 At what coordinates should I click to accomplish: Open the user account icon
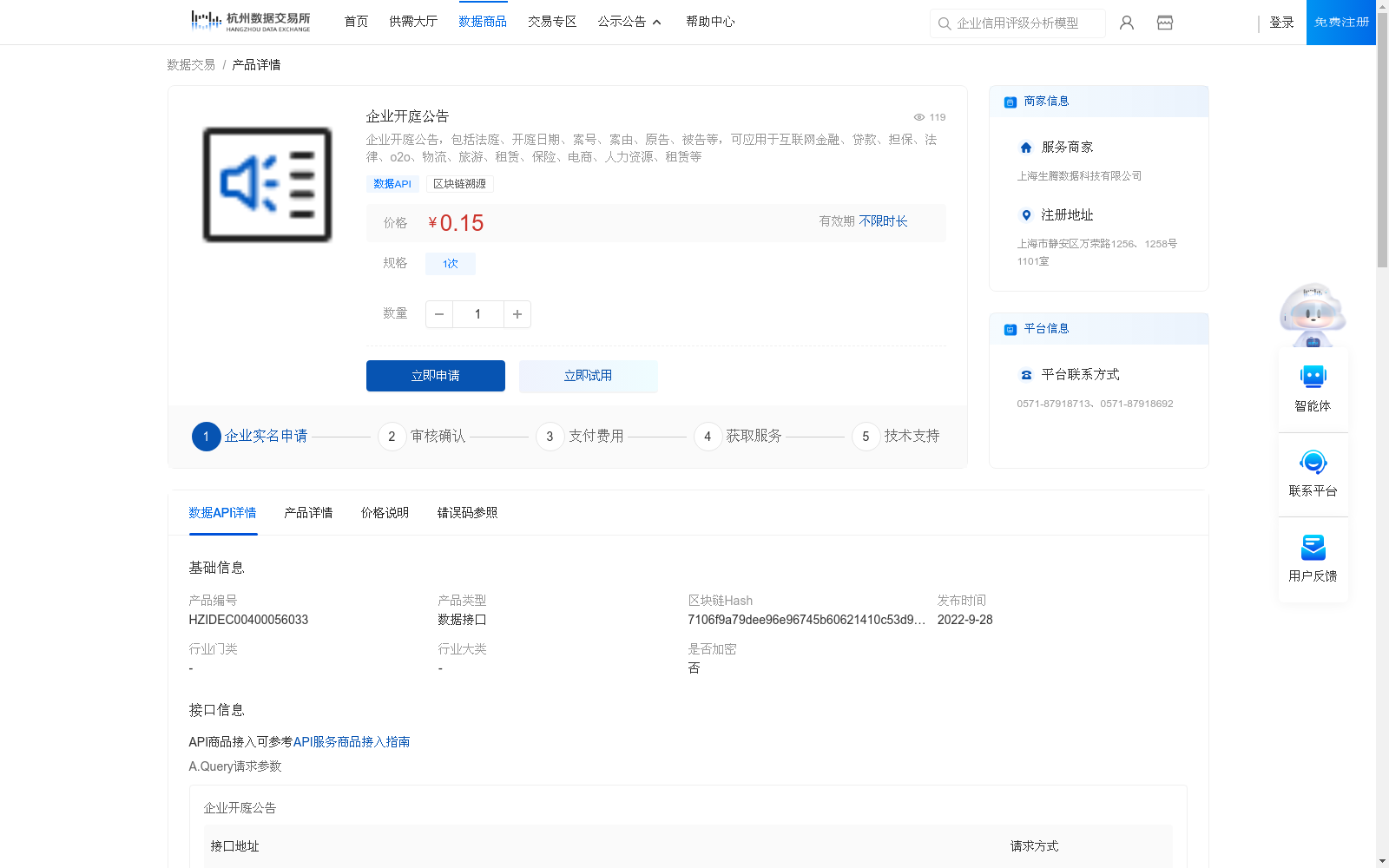coord(1127,23)
